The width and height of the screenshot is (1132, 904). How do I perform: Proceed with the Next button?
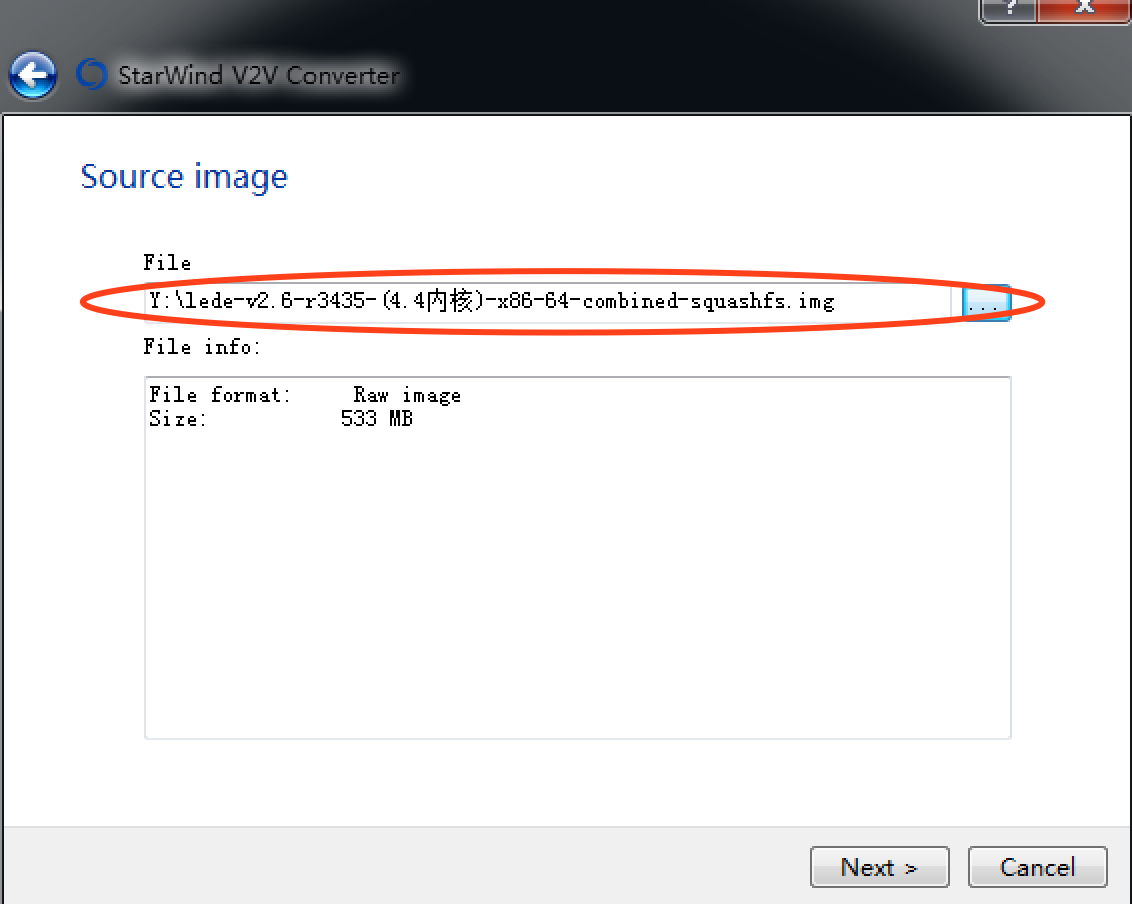tap(879, 866)
